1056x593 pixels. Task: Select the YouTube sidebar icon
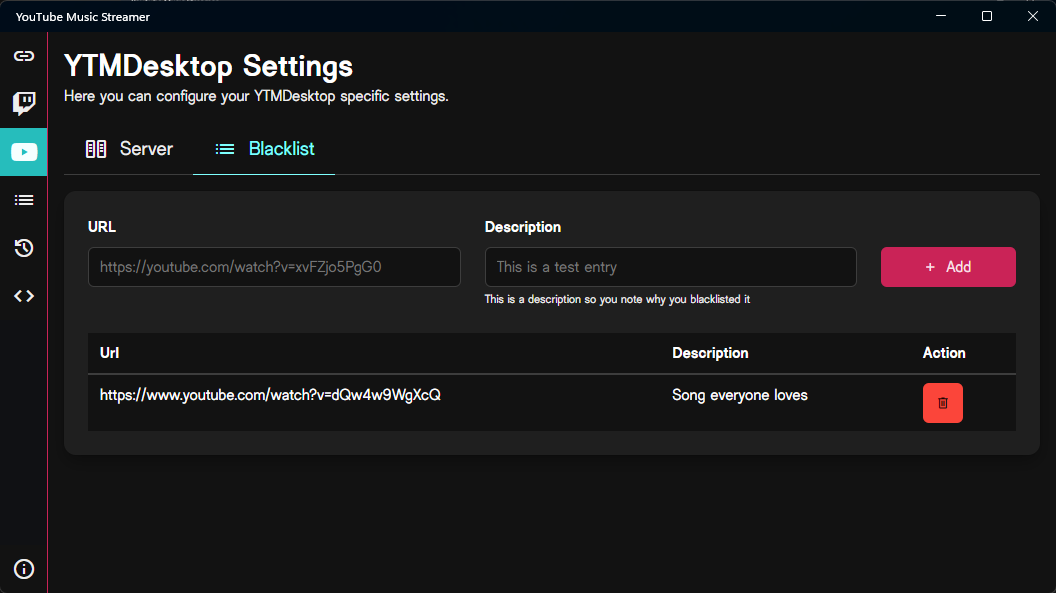tap(24, 152)
